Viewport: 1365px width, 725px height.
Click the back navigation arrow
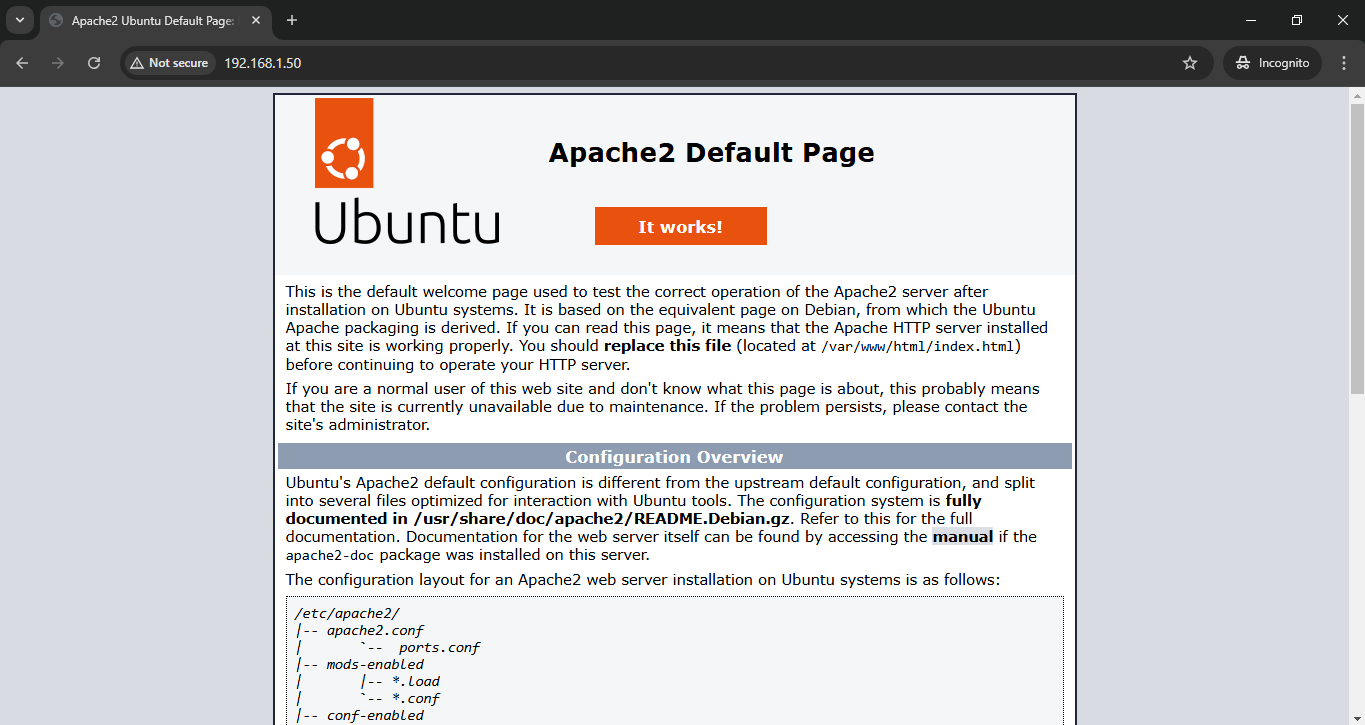click(22, 63)
